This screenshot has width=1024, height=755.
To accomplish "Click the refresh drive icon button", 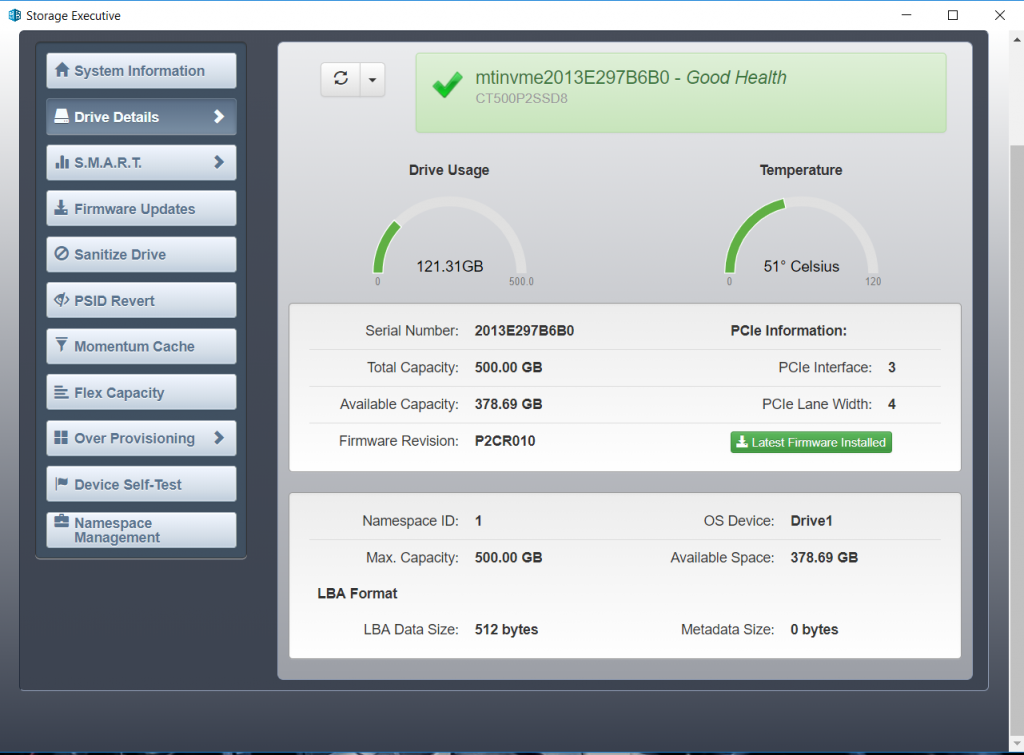I will (340, 80).
